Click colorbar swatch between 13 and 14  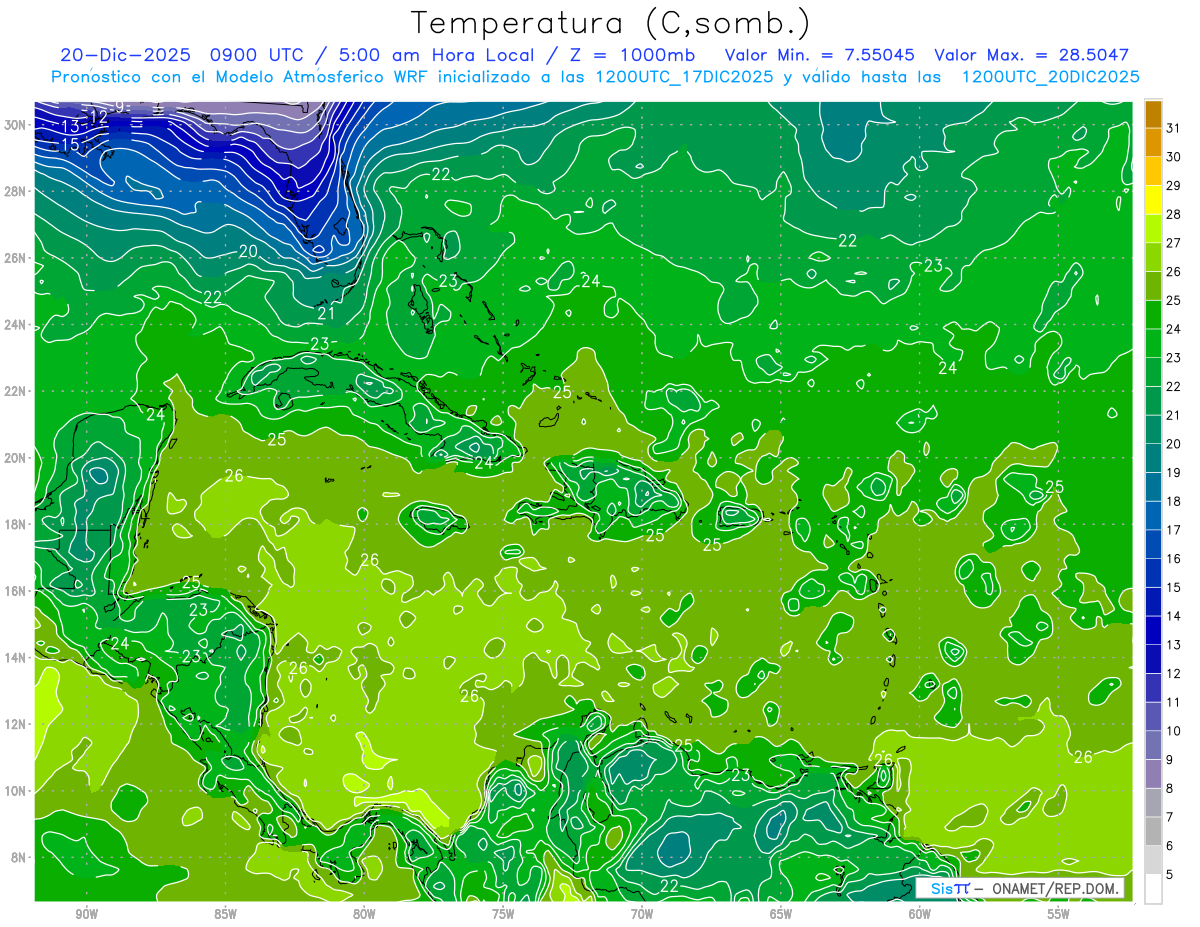1153,630
